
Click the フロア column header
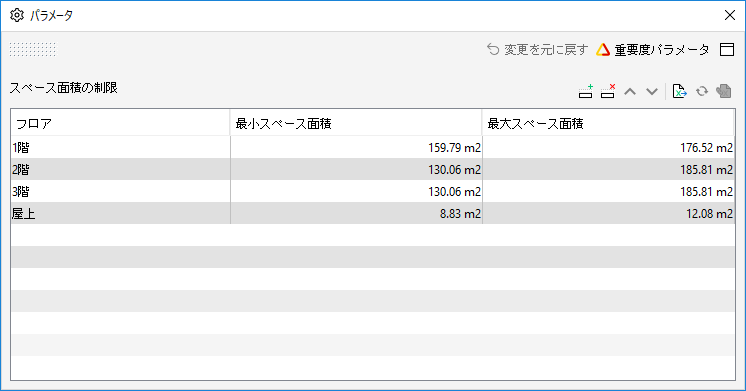(x=120, y=124)
